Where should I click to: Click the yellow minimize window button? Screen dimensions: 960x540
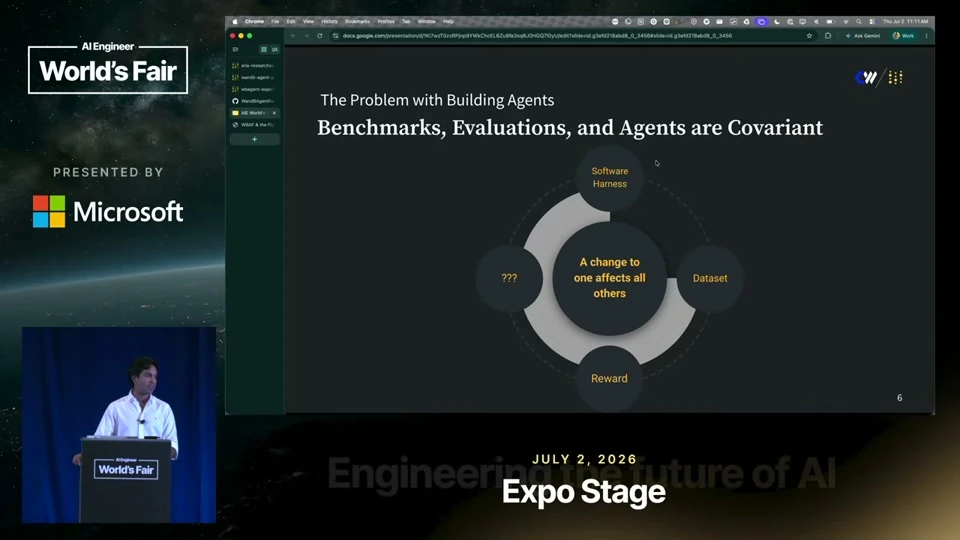tap(241, 36)
